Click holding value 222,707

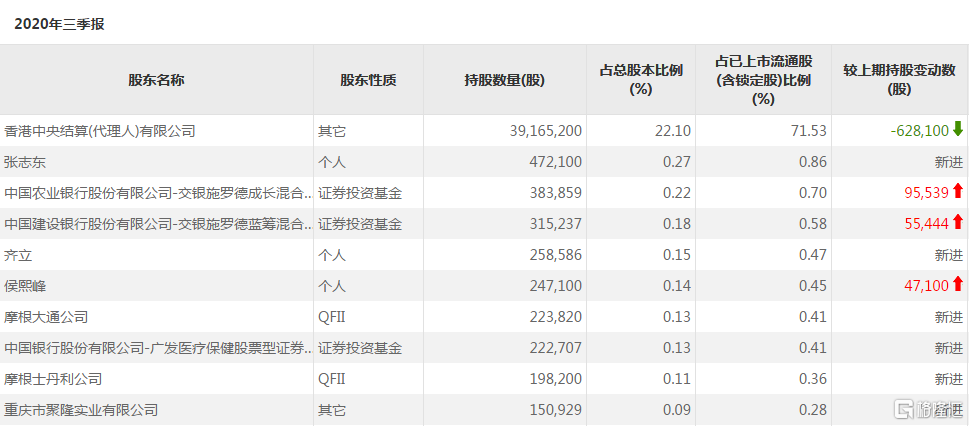[556, 347]
